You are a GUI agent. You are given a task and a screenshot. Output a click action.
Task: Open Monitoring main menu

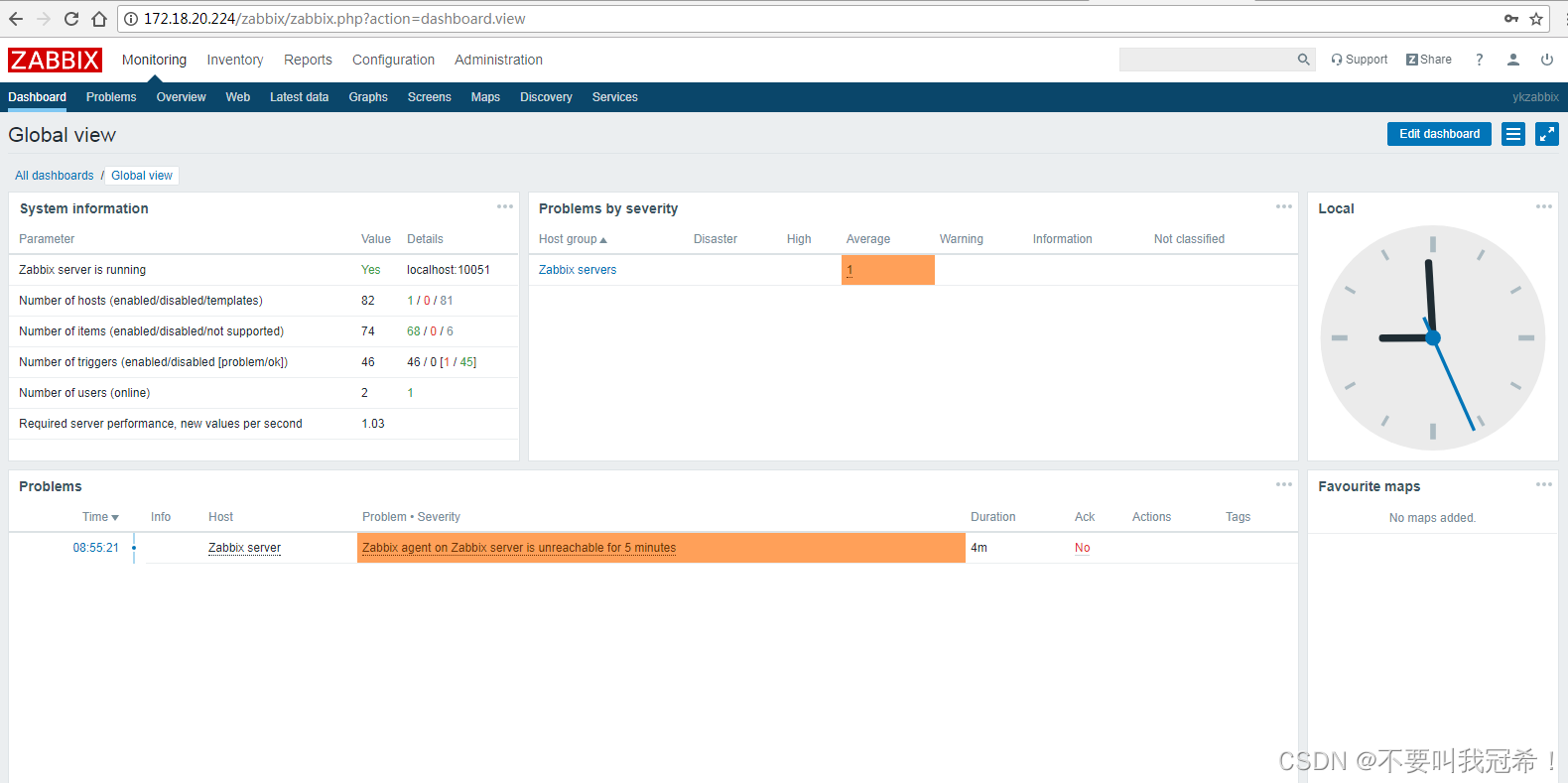coord(154,60)
